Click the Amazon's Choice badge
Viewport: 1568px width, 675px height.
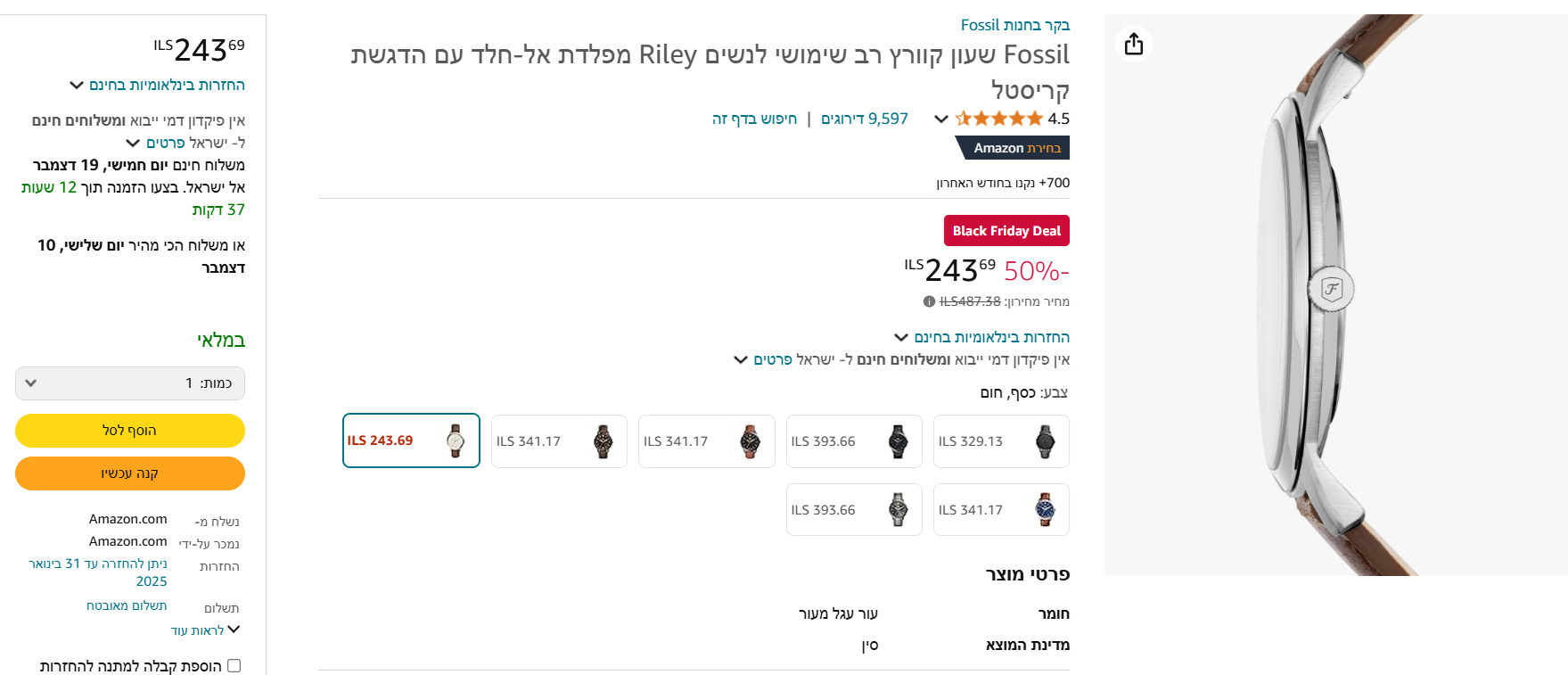pos(1013,148)
